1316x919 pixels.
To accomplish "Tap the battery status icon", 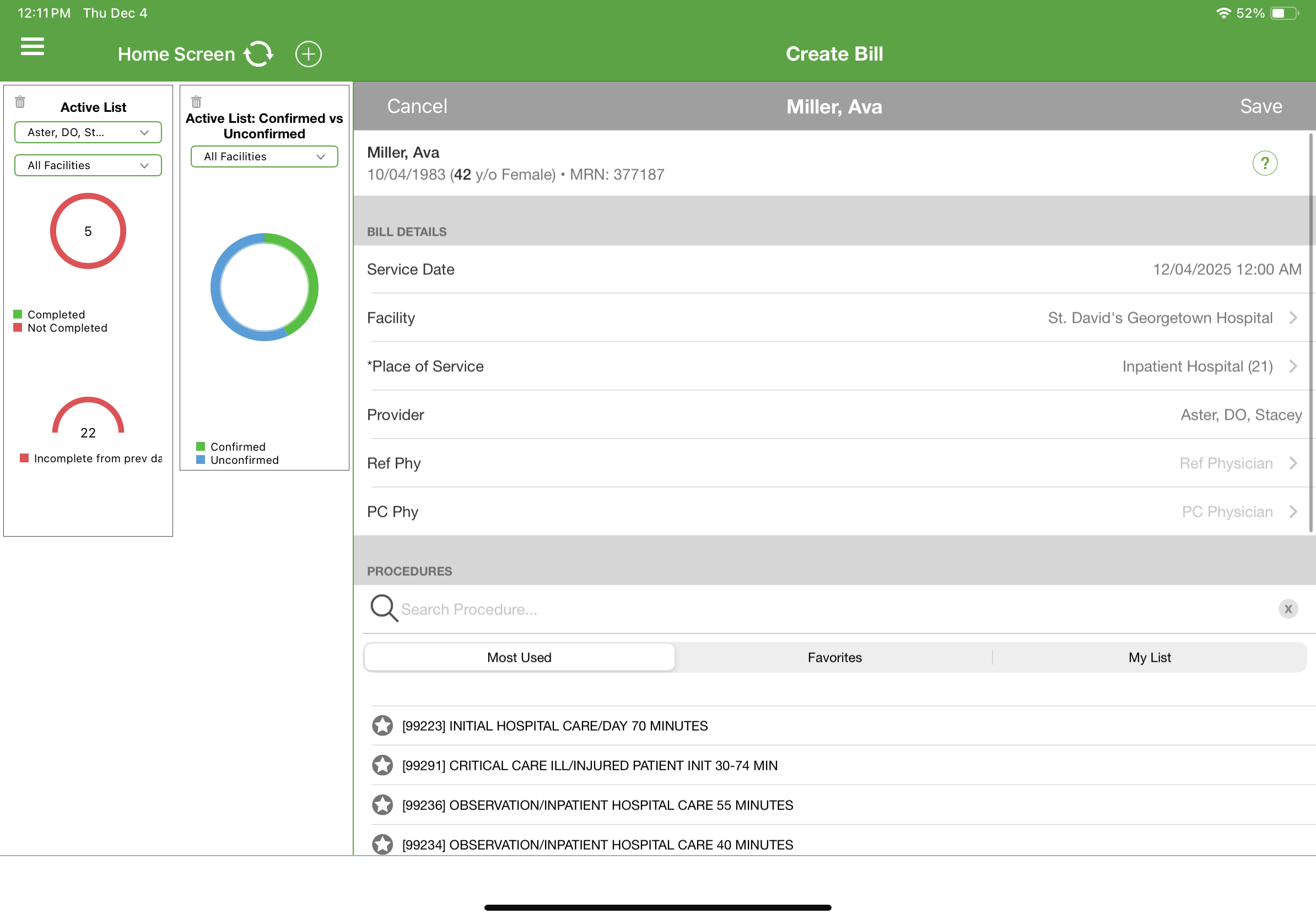I will click(x=1285, y=13).
